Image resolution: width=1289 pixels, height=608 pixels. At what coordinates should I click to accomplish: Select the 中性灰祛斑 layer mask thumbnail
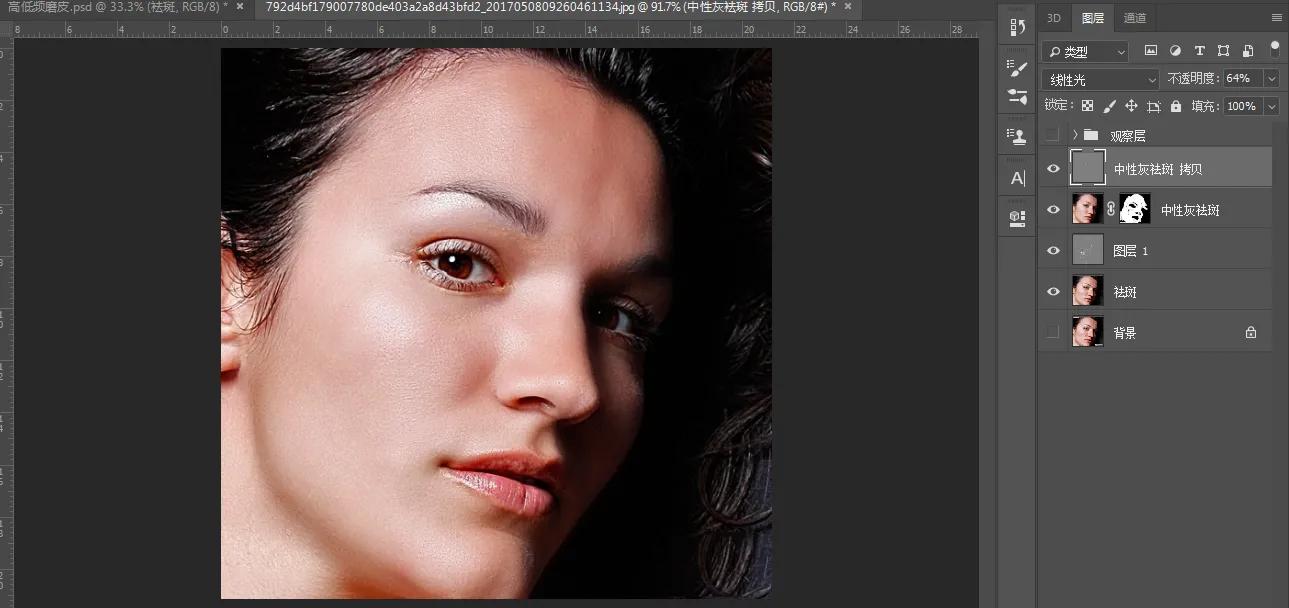tap(1135, 210)
